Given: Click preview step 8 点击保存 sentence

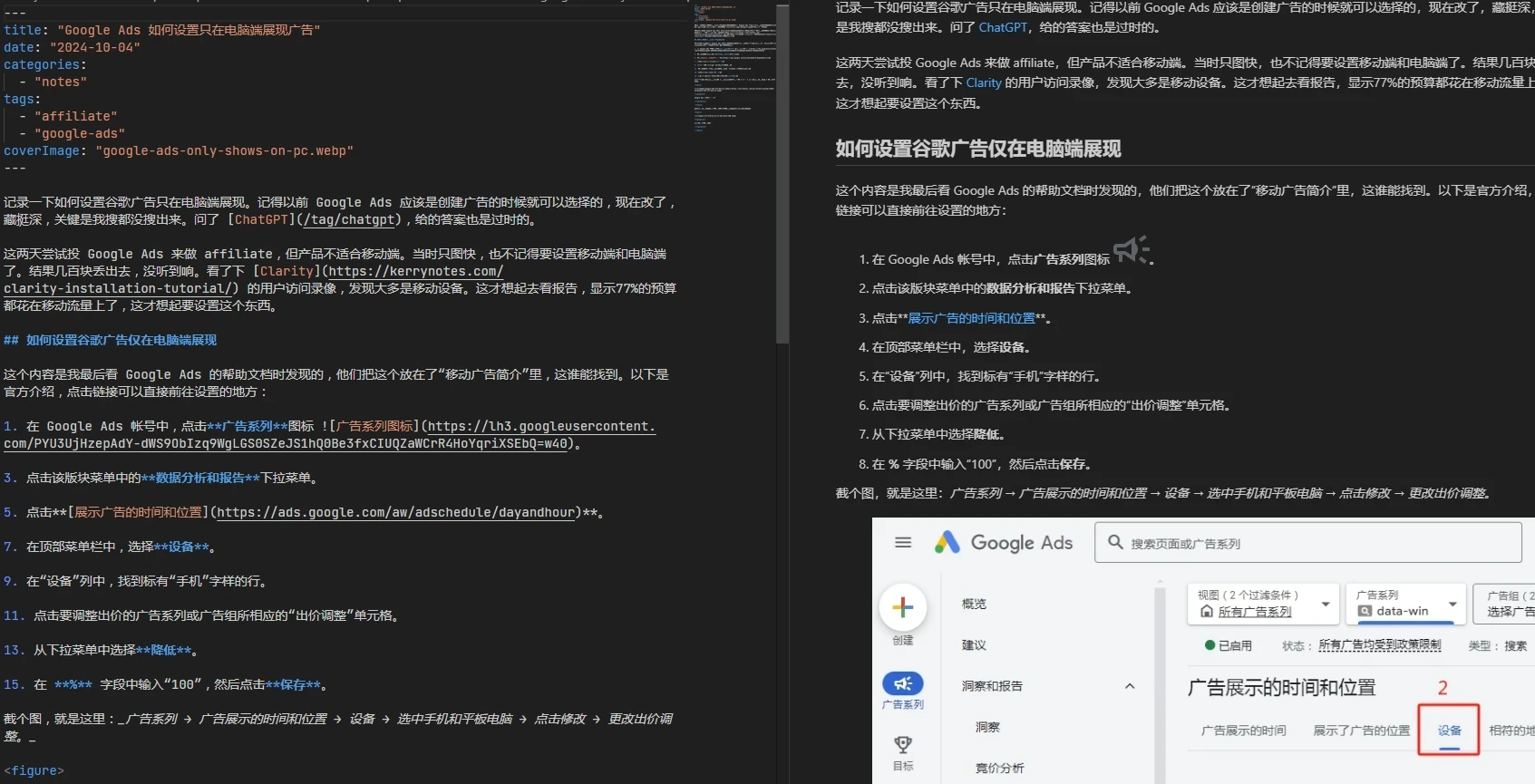Looking at the screenshot, I should (x=976, y=464).
